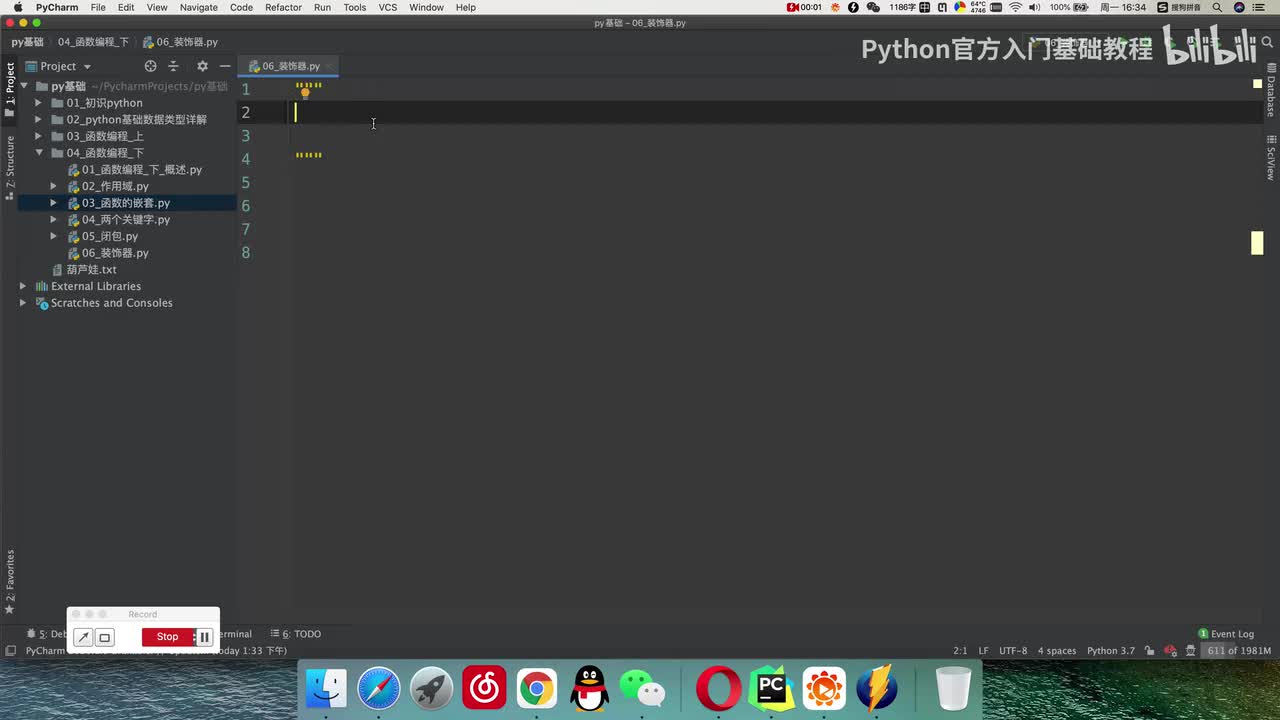Collapse the 04_函数编程_下 folder
The width and height of the screenshot is (1280, 720).
point(39,153)
